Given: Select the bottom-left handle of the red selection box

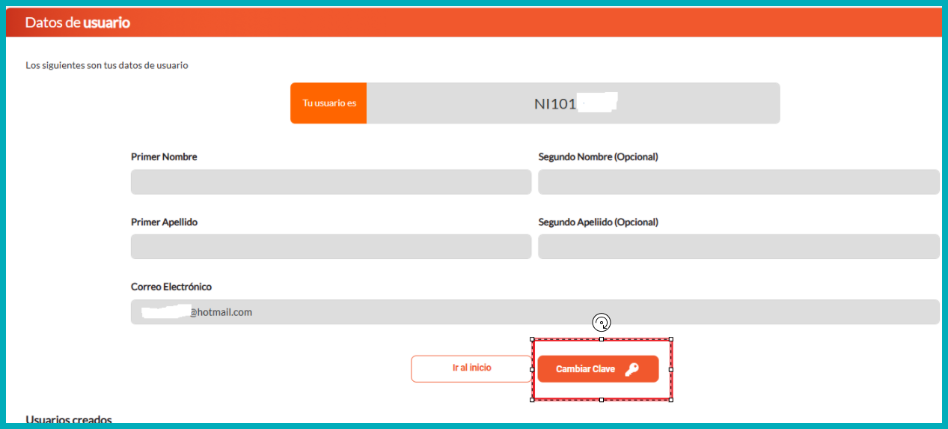Looking at the screenshot, I should (x=532, y=400).
